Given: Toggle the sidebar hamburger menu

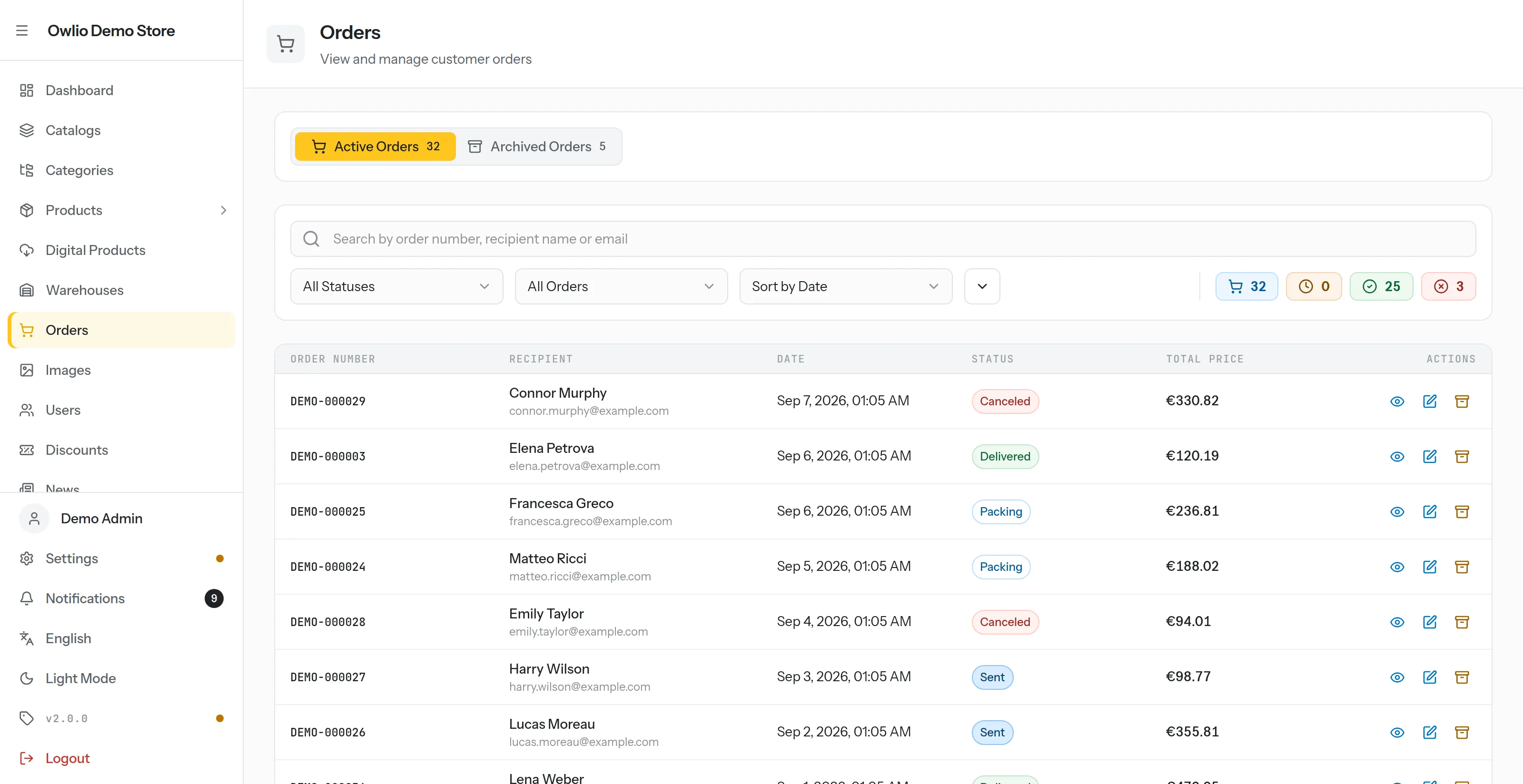Looking at the screenshot, I should [x=22, y=31].
